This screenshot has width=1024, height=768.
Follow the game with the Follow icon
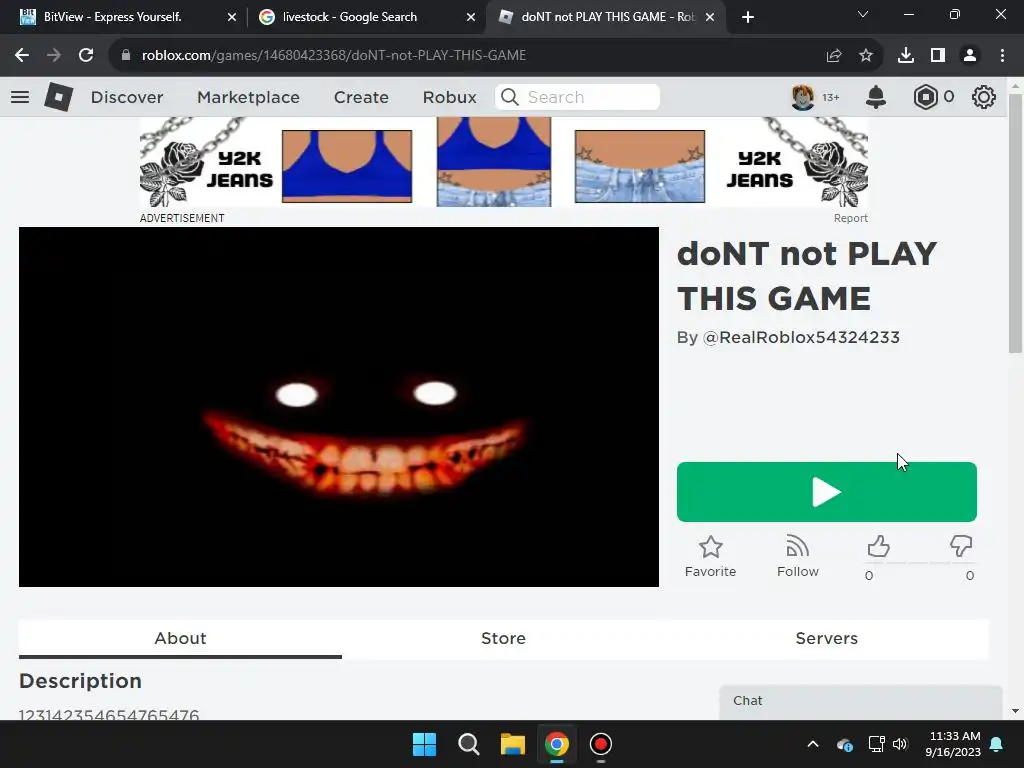coord(797,556)
